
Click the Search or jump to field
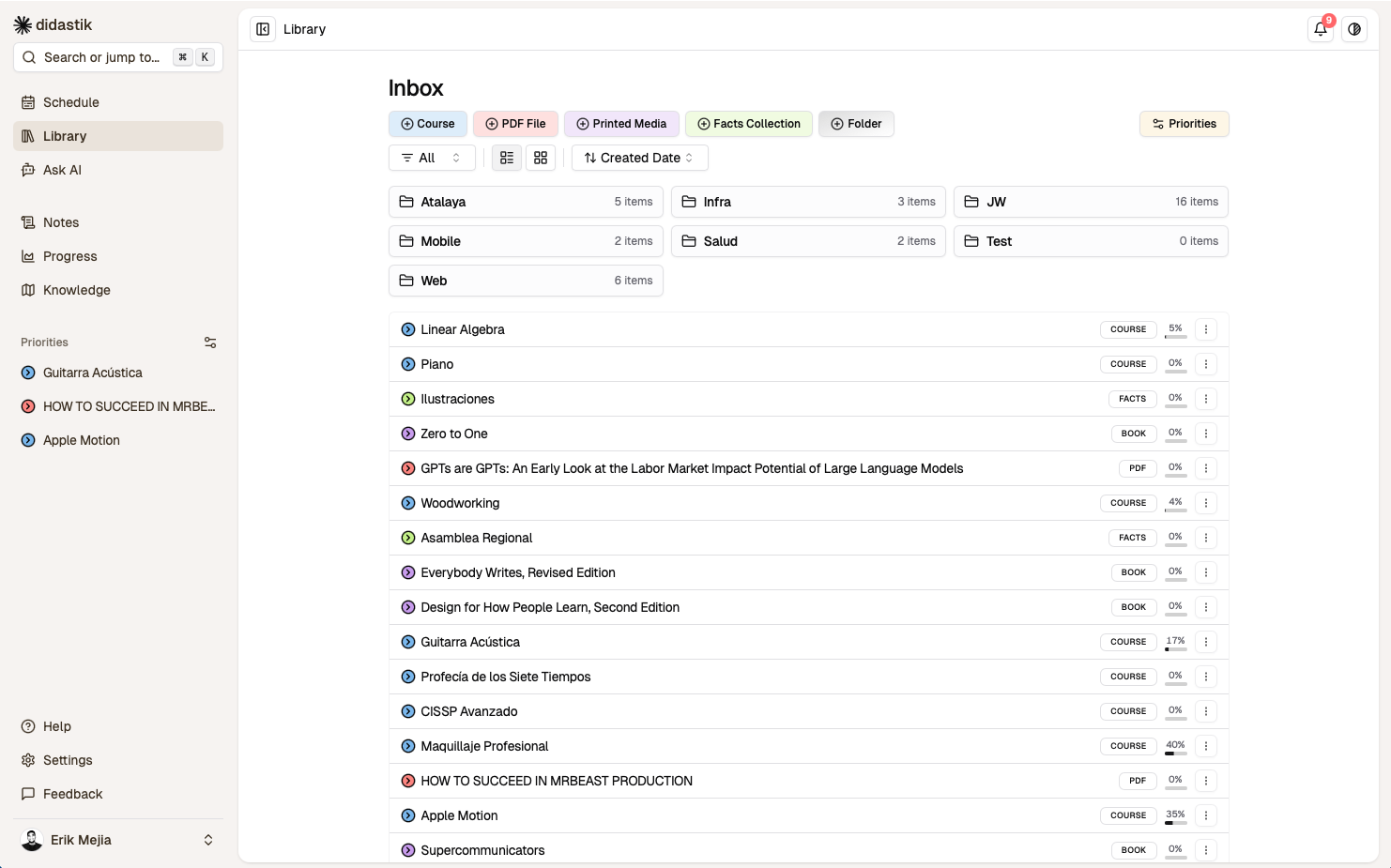coord(118,57)
